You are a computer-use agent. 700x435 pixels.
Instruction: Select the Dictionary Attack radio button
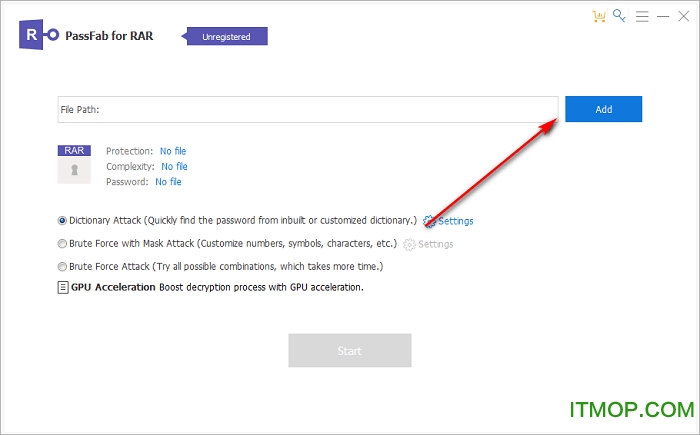pos(62,220)
